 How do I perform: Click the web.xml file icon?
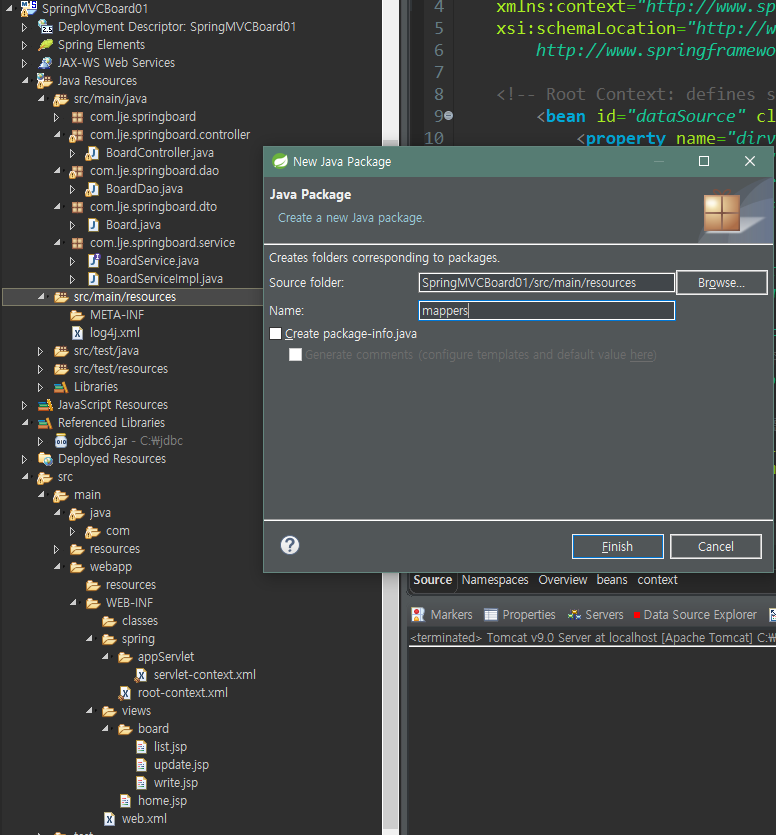(109, 819)
